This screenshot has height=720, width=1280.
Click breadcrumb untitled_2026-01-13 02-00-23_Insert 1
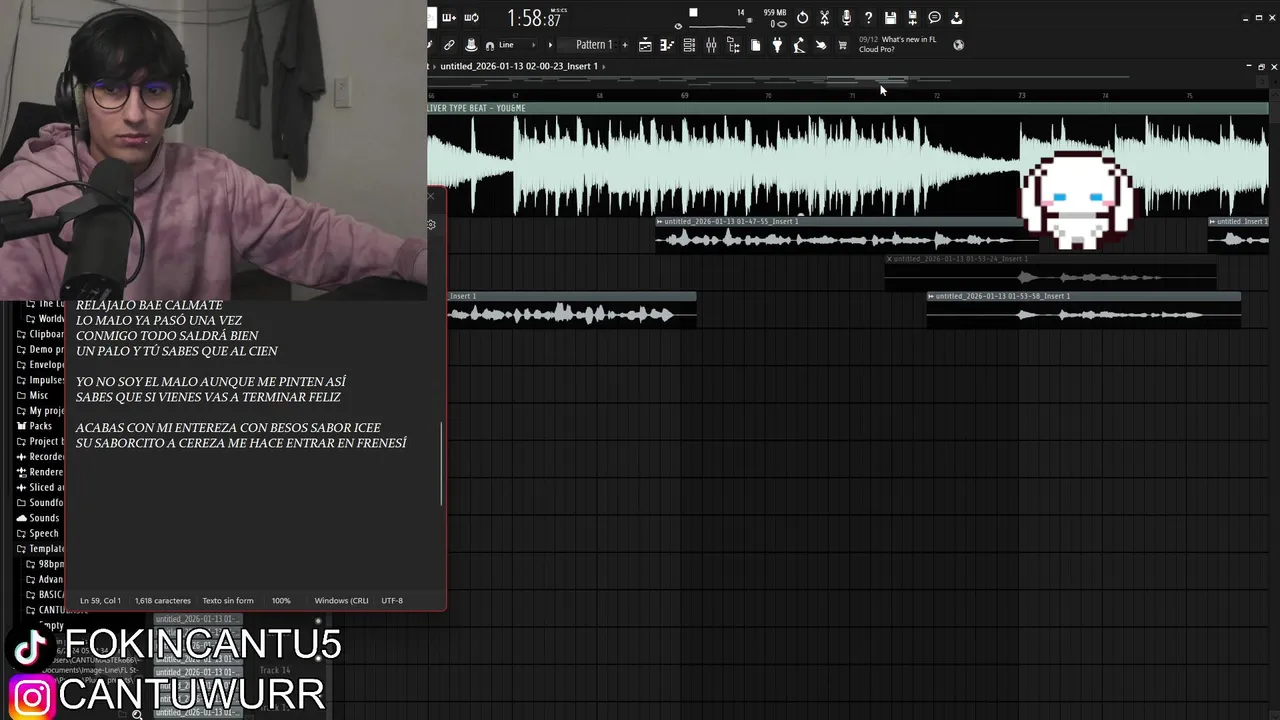(519, 66)
